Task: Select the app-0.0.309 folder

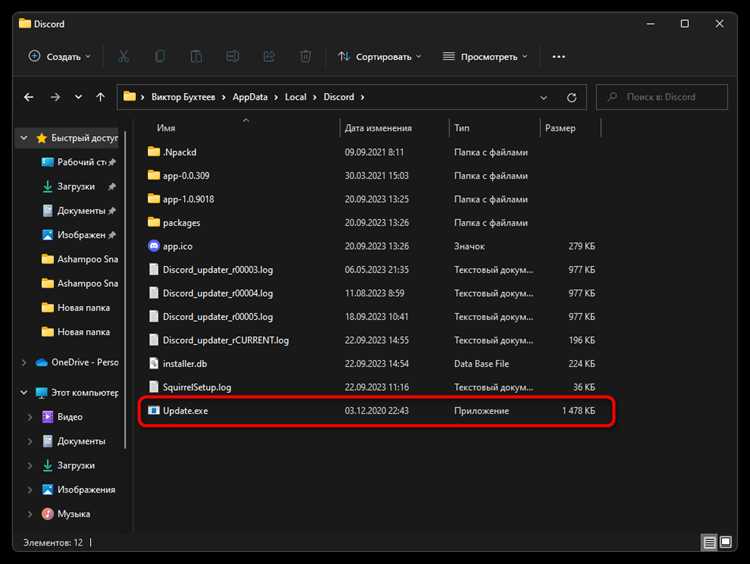Action: [186, 176]
